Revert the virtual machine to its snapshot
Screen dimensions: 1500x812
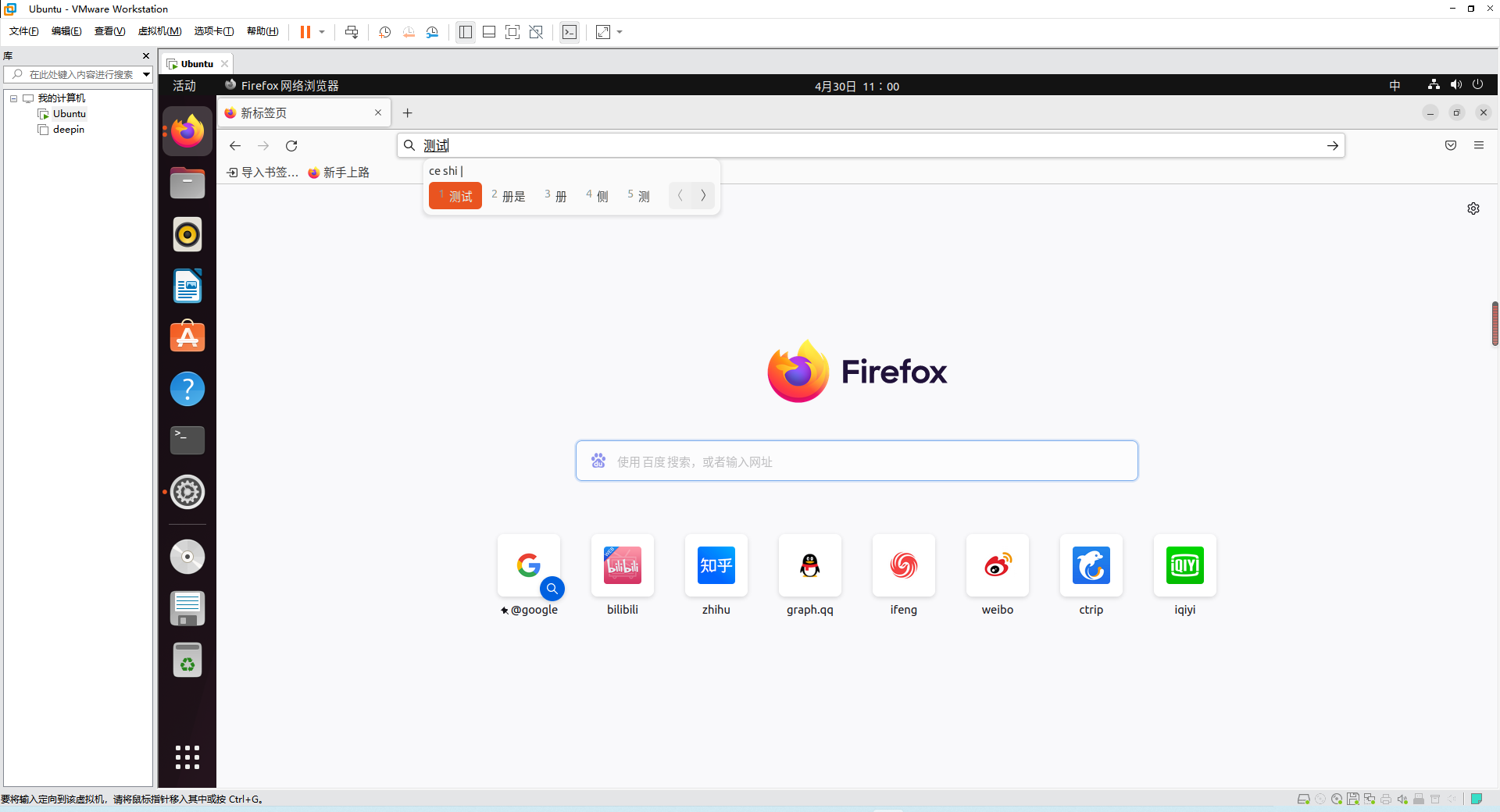pos(409,32)
